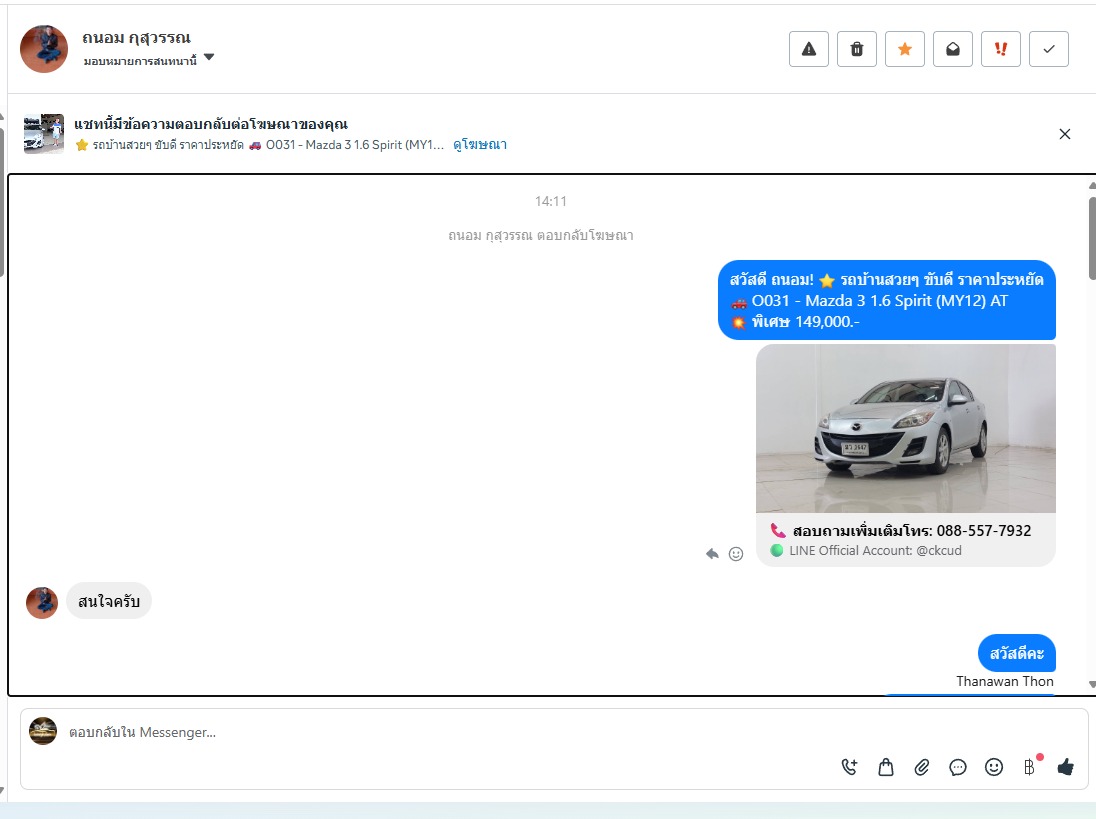This screenshot has width=1096, height=819.
Task: Click the '14:11' timestamp
Action: point(551,201)
